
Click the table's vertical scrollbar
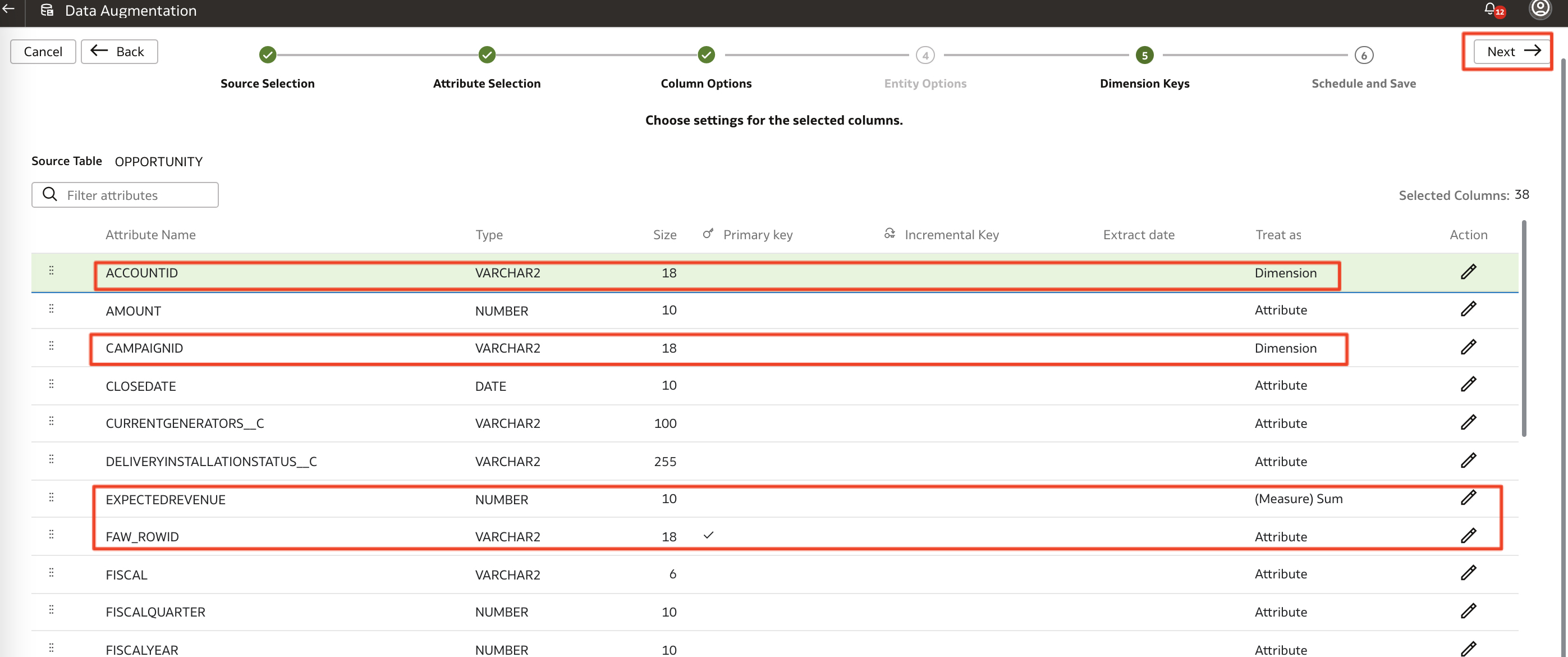[1524, 329]
